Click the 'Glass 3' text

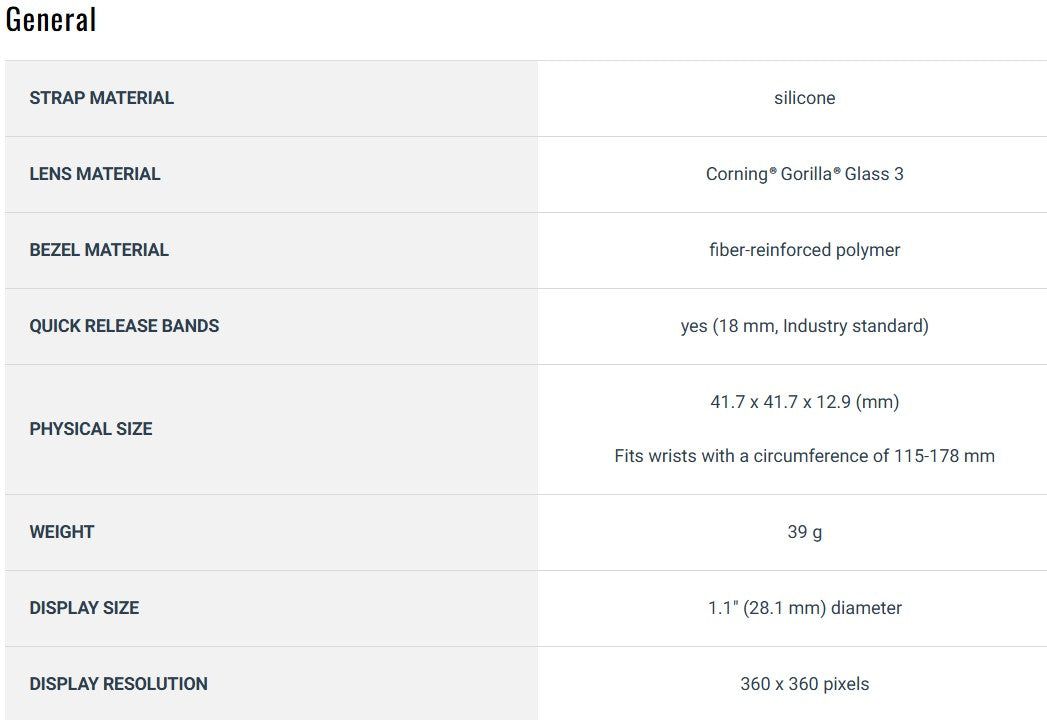874,174
